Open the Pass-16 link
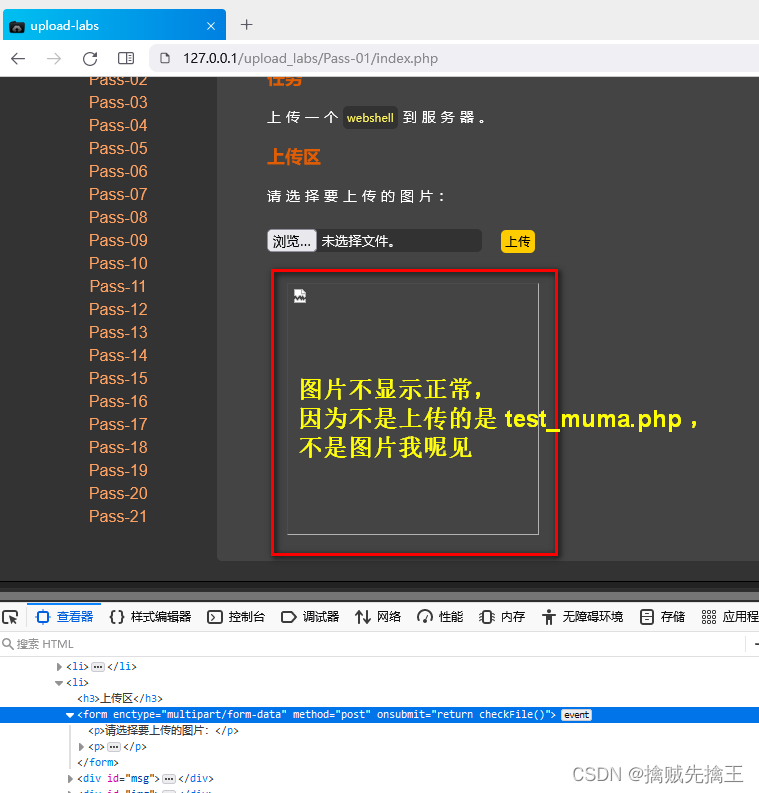 click(118, 401)
